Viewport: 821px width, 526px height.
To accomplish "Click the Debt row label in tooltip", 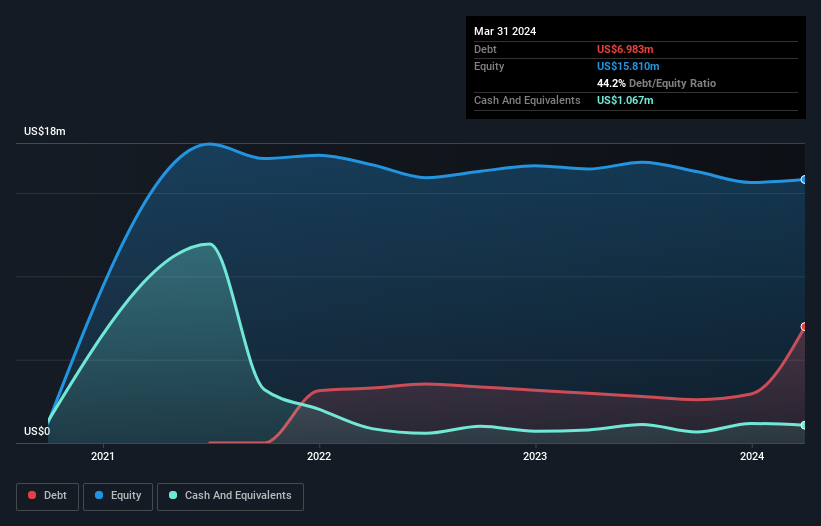I will pyautogui.click(x=485, y=49).
